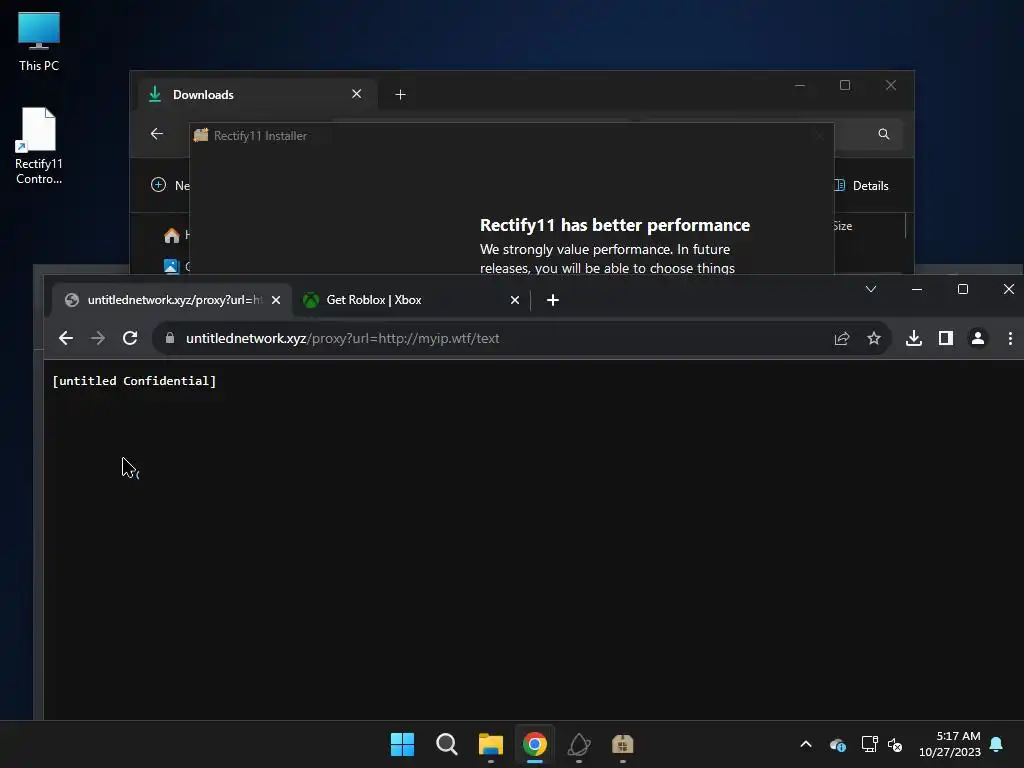This screenshot has width=1024, height=768.
Task: Reload the page in Chrome
Action: (130, 338)
